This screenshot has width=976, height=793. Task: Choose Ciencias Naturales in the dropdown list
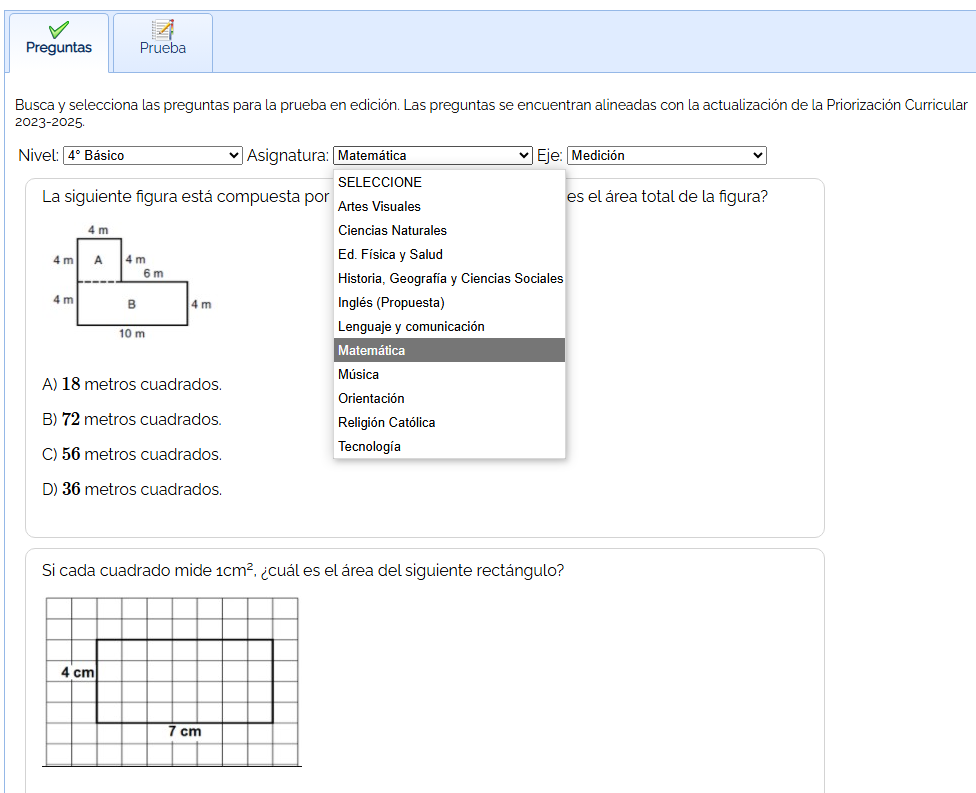point(392,231)
